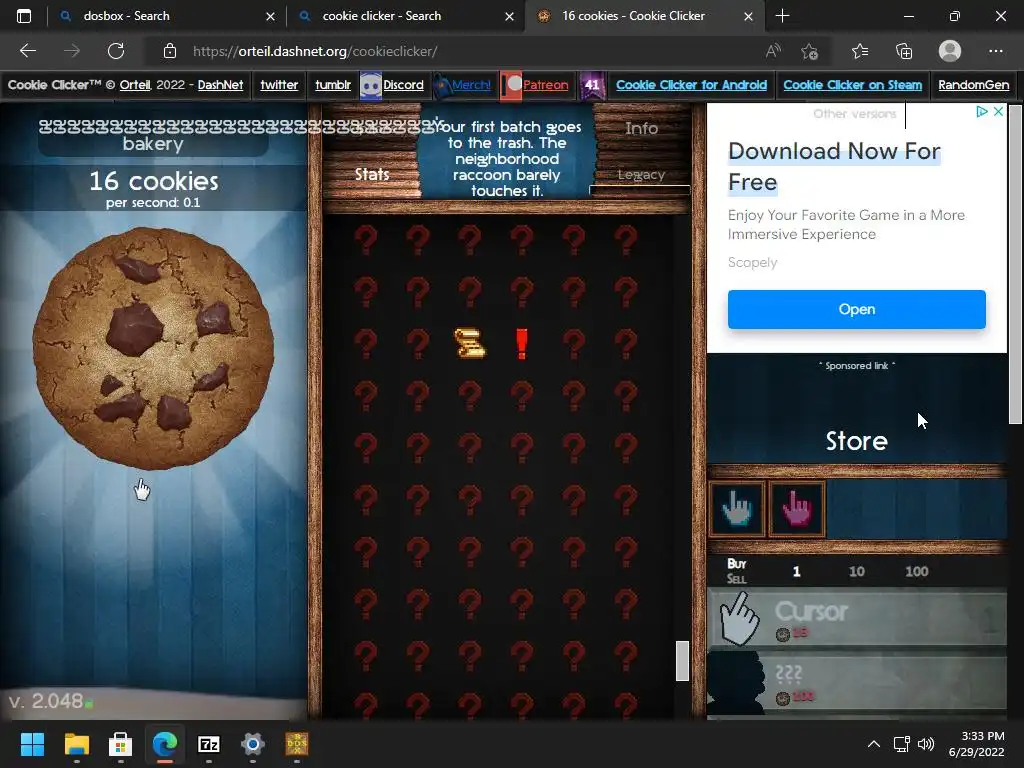Open the Info menu

(x=641, y=129)
